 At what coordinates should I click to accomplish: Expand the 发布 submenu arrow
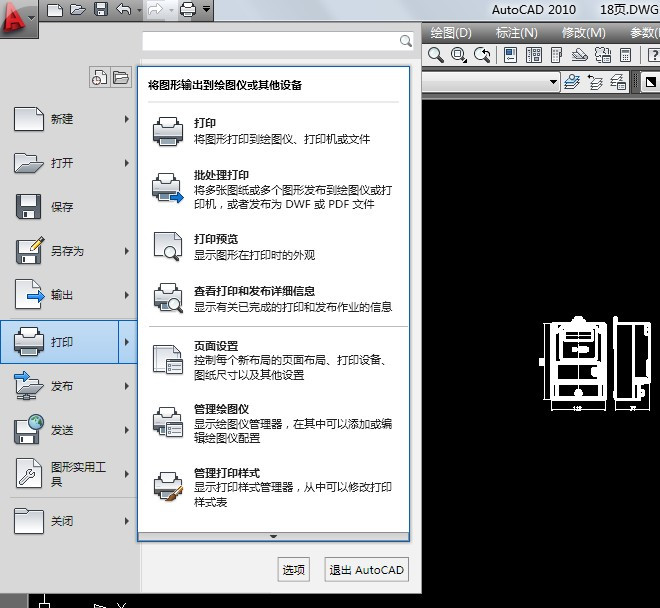(127, 386)
